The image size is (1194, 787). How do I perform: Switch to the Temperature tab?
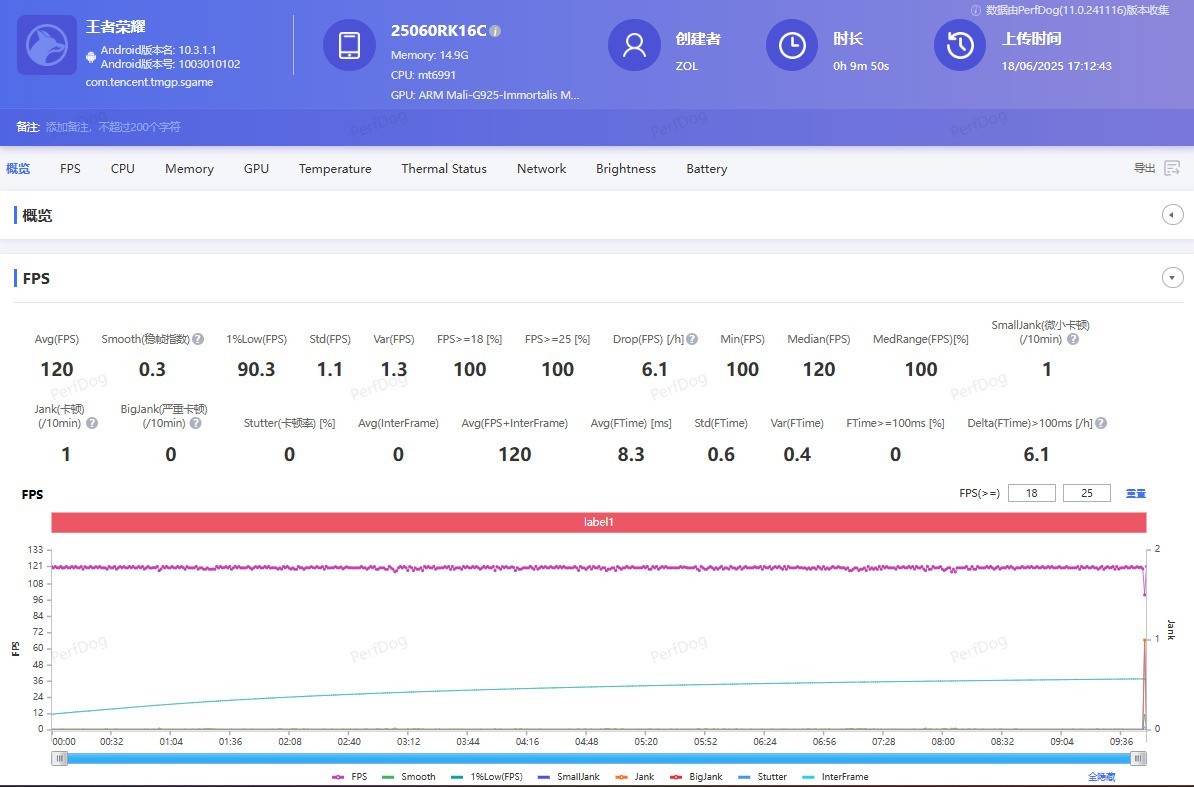click(335, 169)
